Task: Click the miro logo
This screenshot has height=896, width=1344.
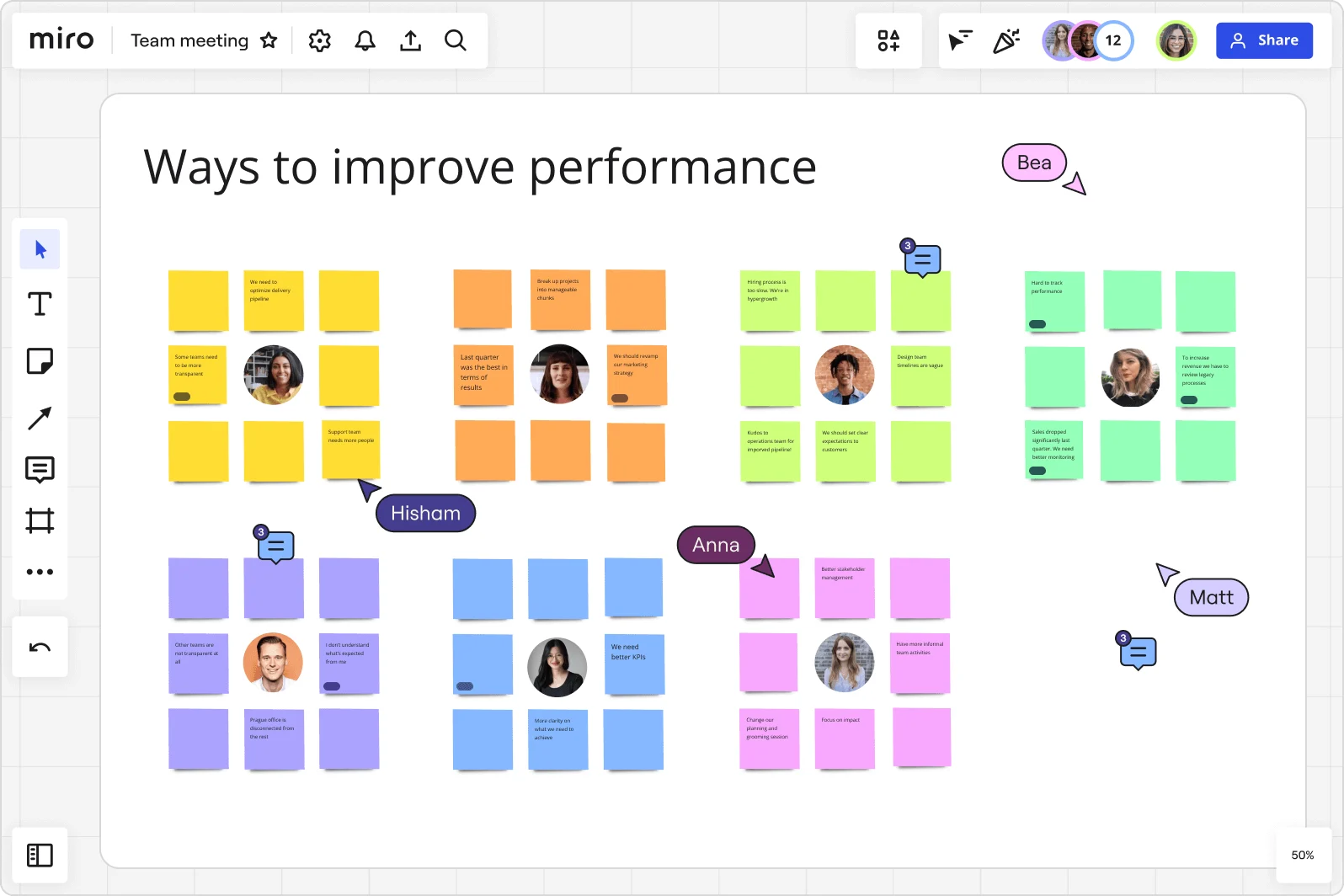Action: (x=61, y=40)
